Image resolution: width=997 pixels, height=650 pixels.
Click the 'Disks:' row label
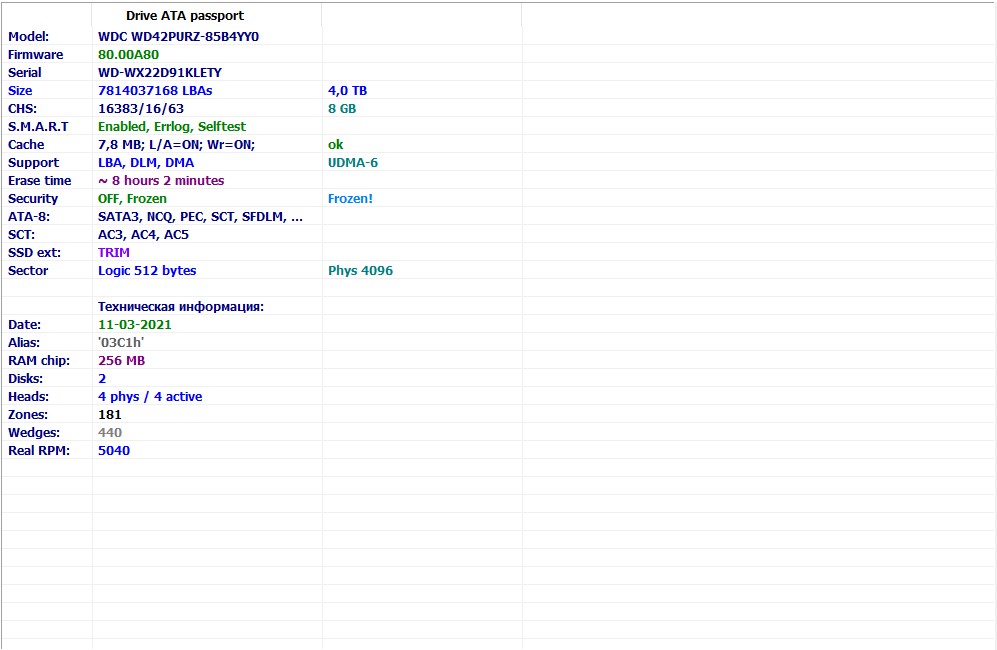[x=25, y=378]
